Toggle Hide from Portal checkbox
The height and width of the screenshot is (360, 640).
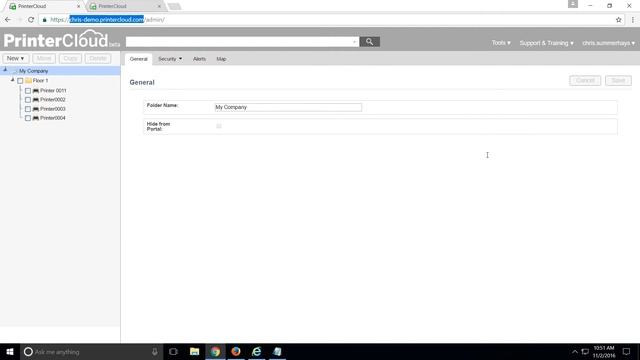219,126
